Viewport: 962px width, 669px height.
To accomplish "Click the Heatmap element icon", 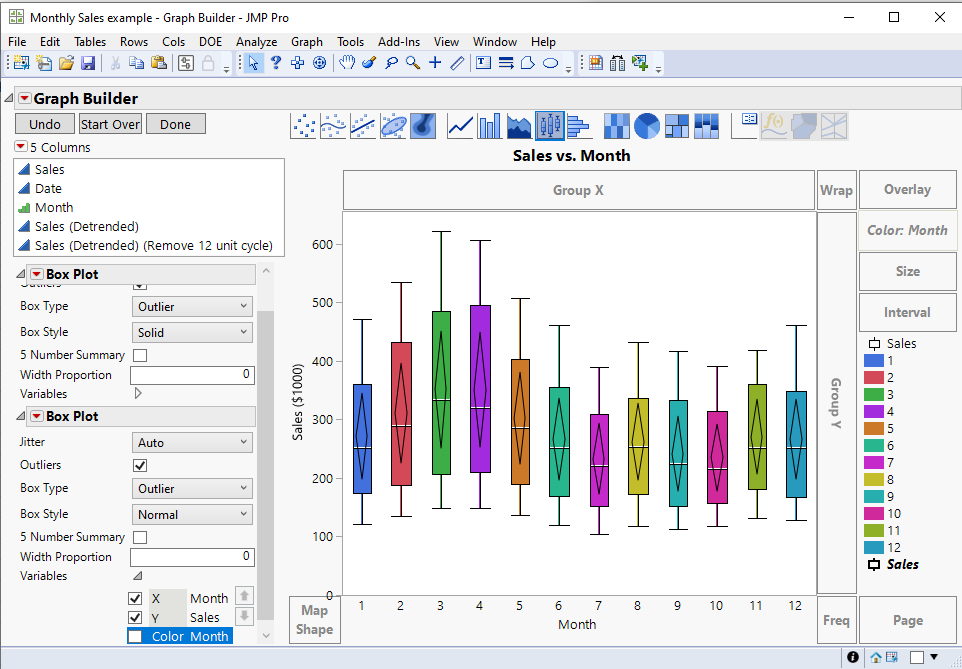I will click(617, 126).
